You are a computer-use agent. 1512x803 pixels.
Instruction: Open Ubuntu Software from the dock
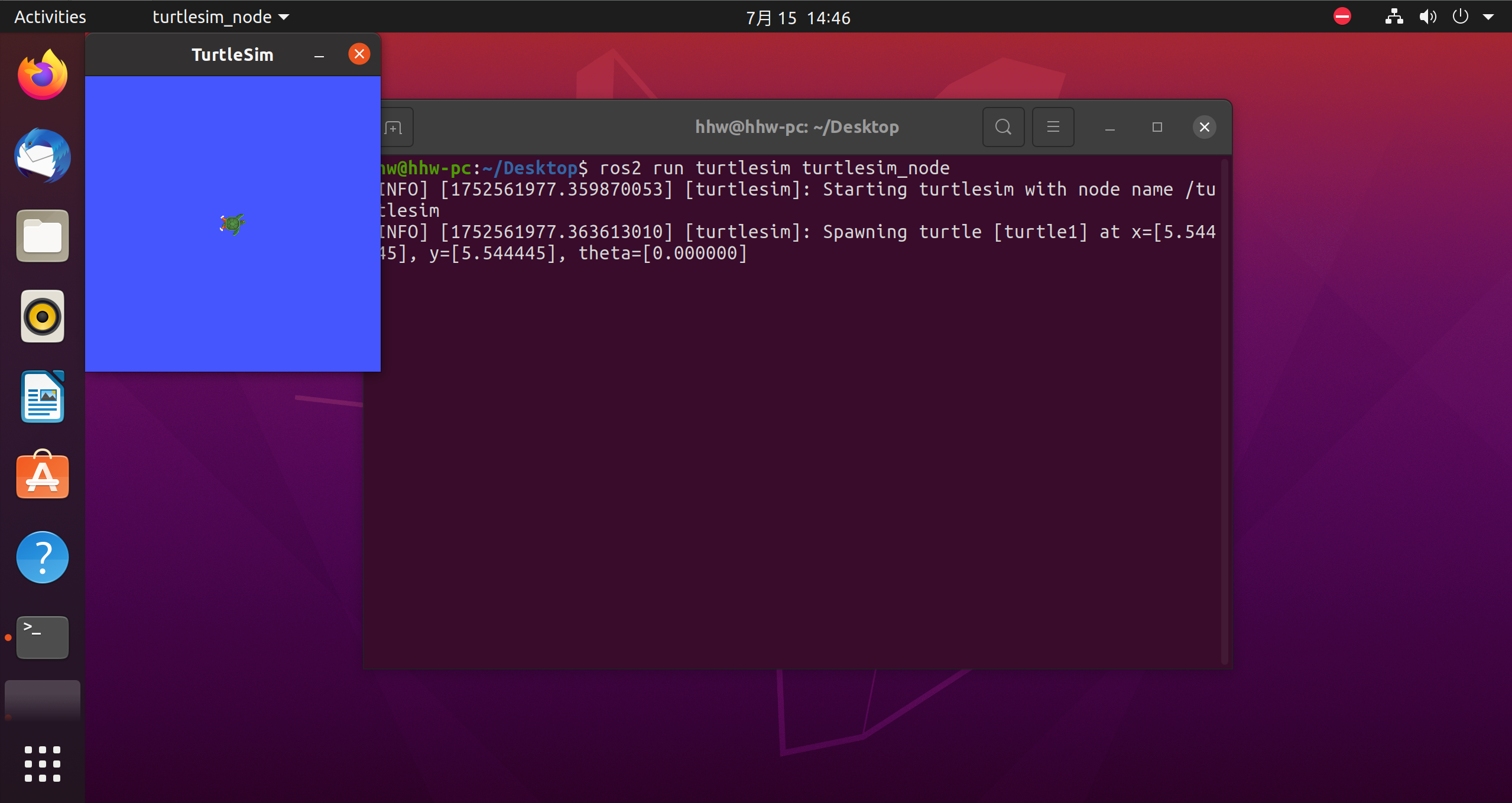click(x=43, y=475)
